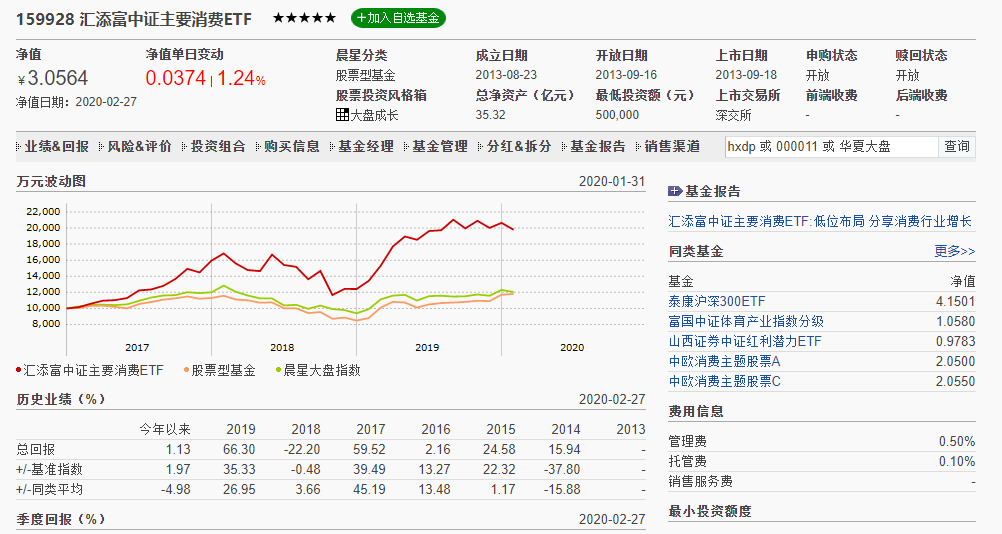Click the 托管费 value 0.10%

[x=957, y=461]
